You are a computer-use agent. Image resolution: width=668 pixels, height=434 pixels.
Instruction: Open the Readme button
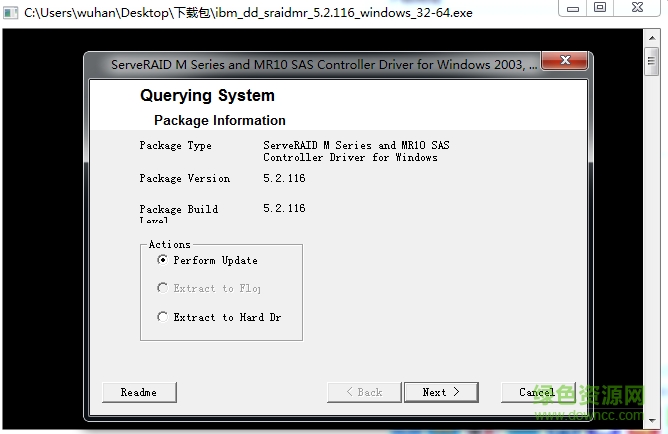[x=139, y=392]
